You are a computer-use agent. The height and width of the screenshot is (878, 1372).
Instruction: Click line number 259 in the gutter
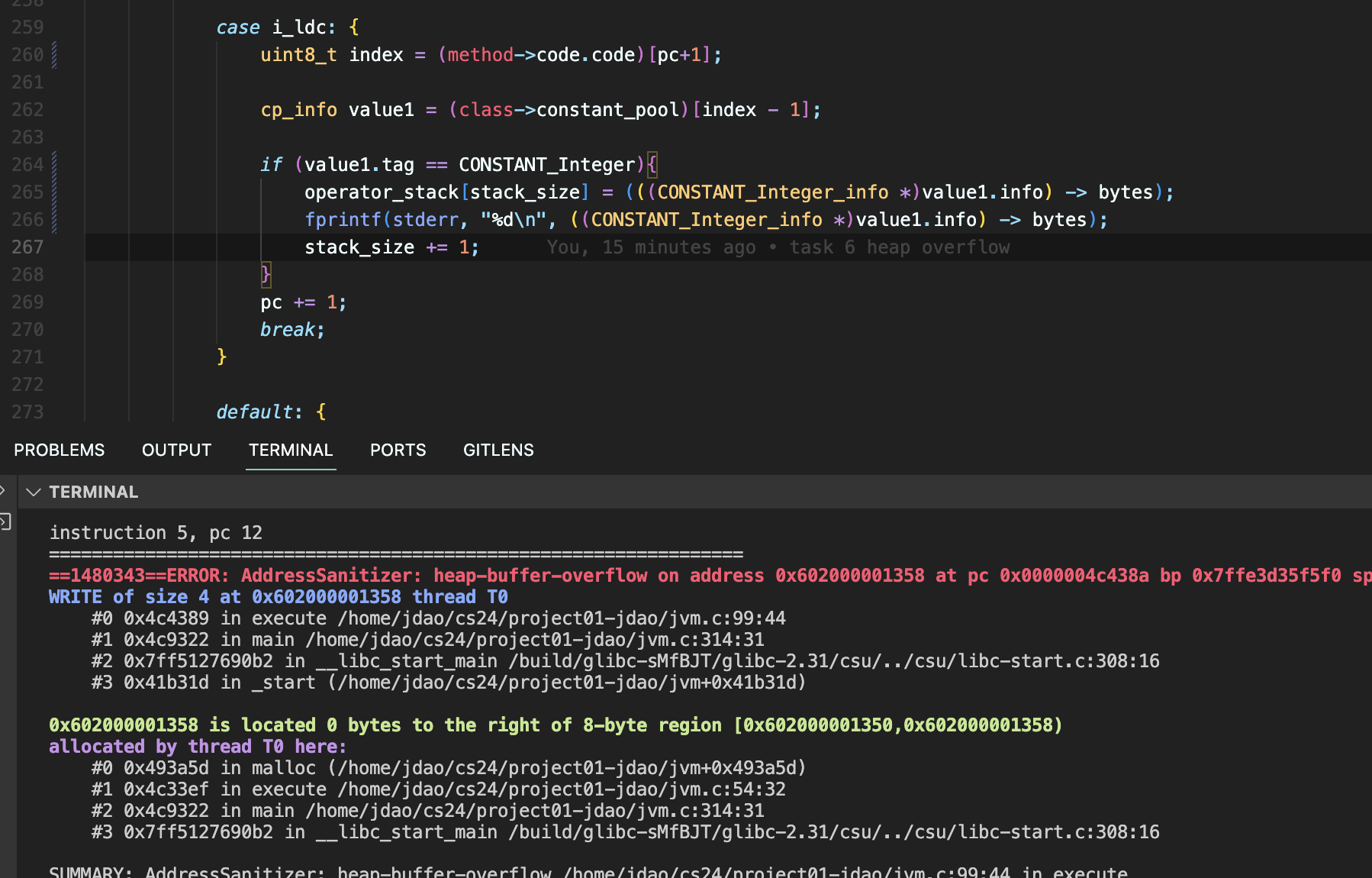[x=27, y=27]
